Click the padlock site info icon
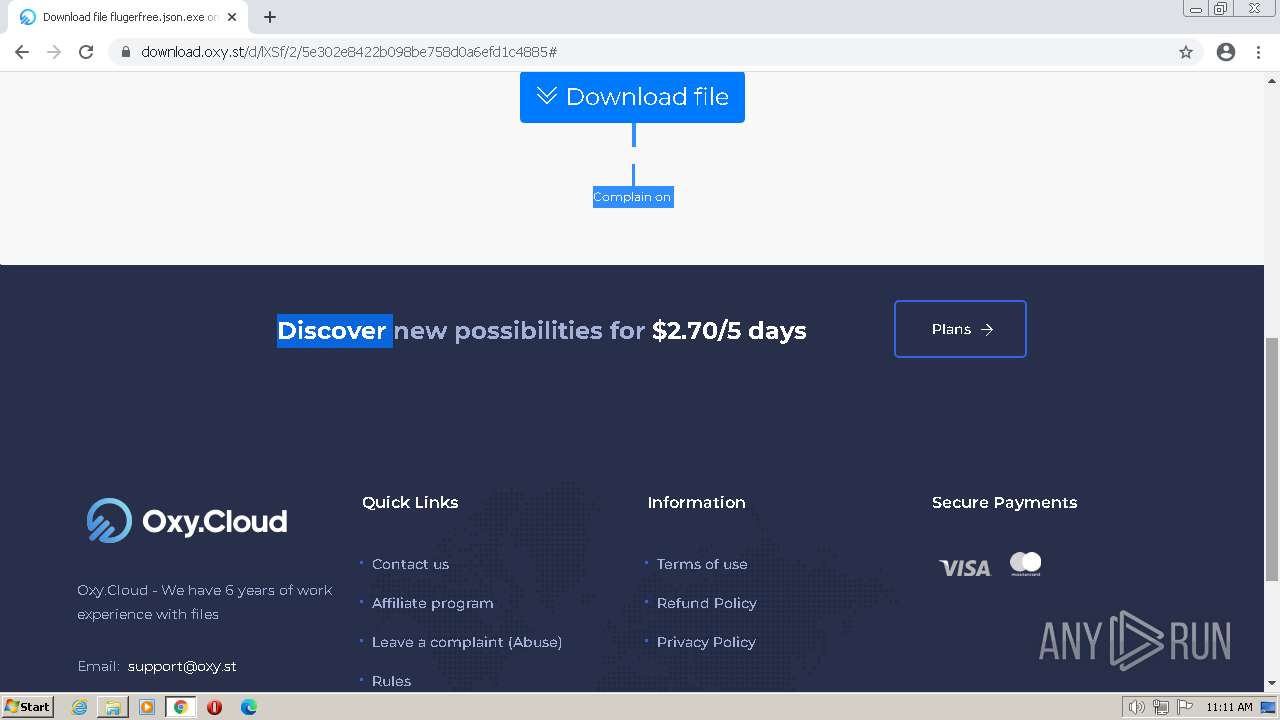Viewport: 1280px width, 720px height. coord(126,52)
